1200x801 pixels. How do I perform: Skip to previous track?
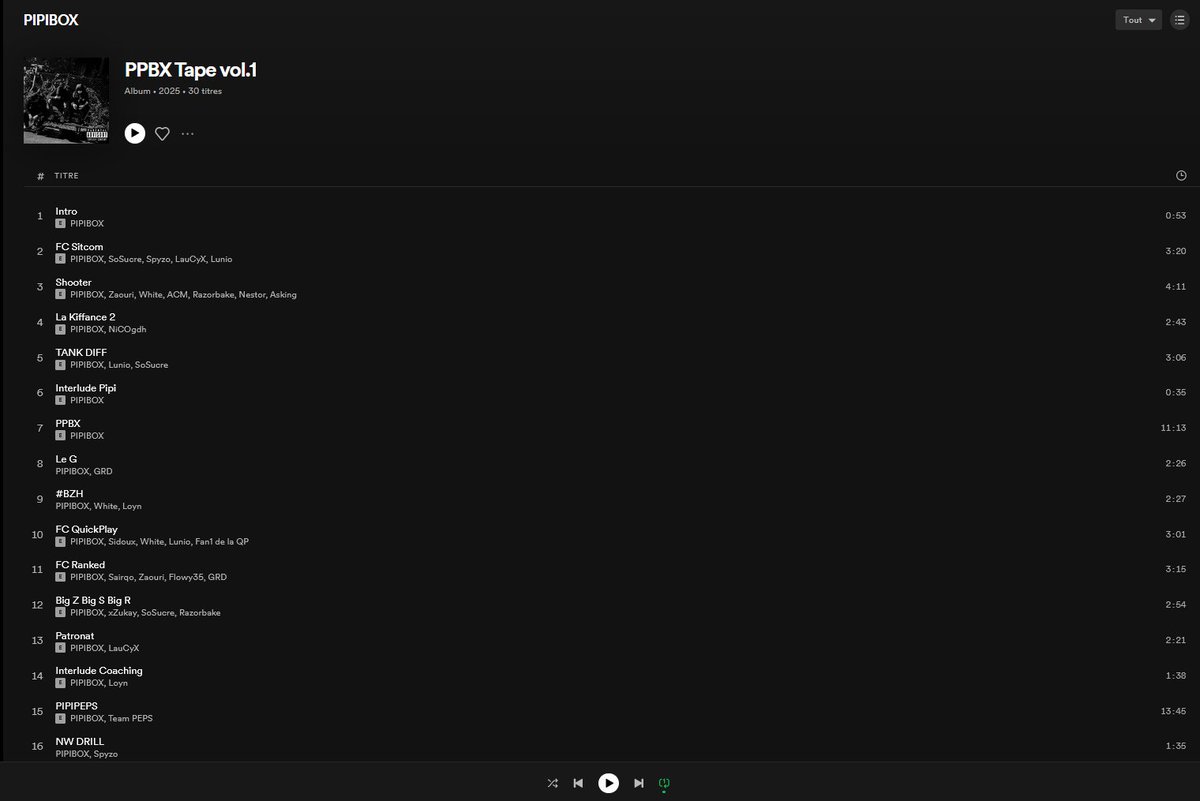[578, 783]
